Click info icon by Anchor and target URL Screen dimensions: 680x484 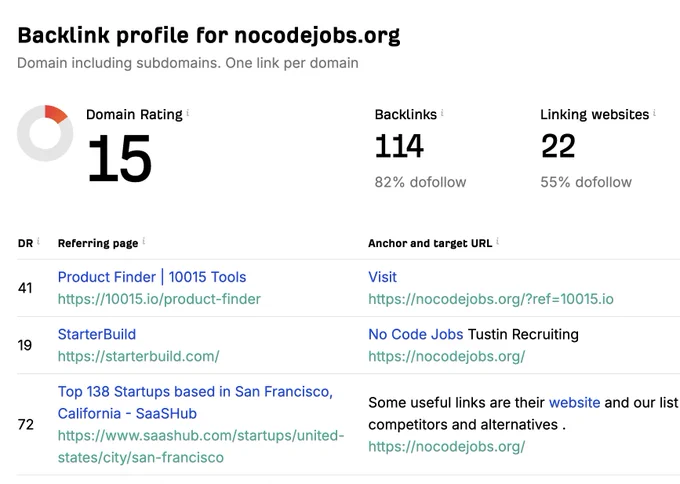tap(497, 241)
